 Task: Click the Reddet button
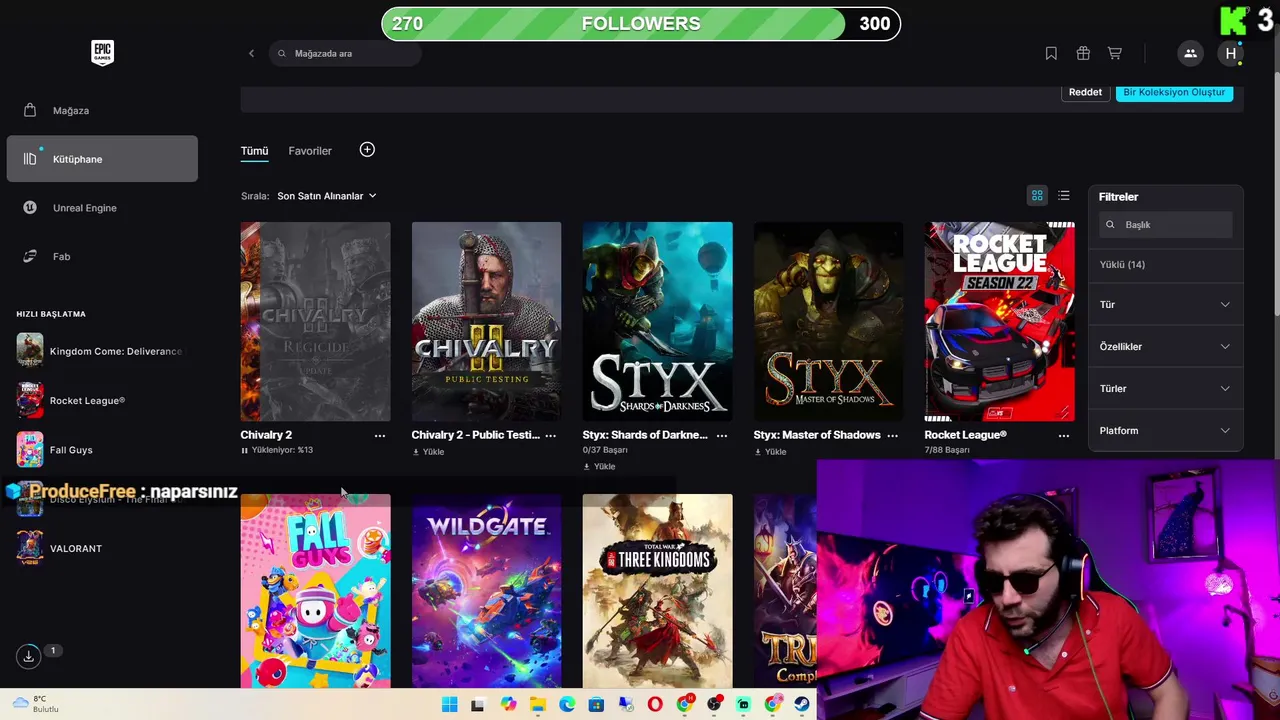click(1085, 92)
